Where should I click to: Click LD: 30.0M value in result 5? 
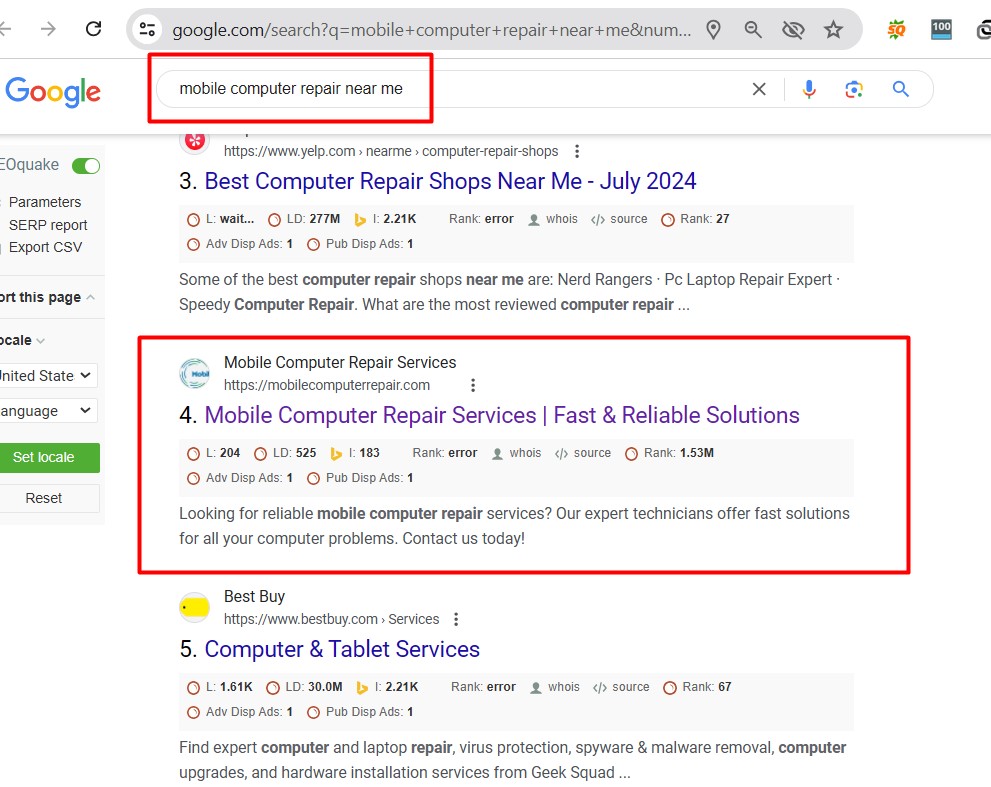click(314, 686)
